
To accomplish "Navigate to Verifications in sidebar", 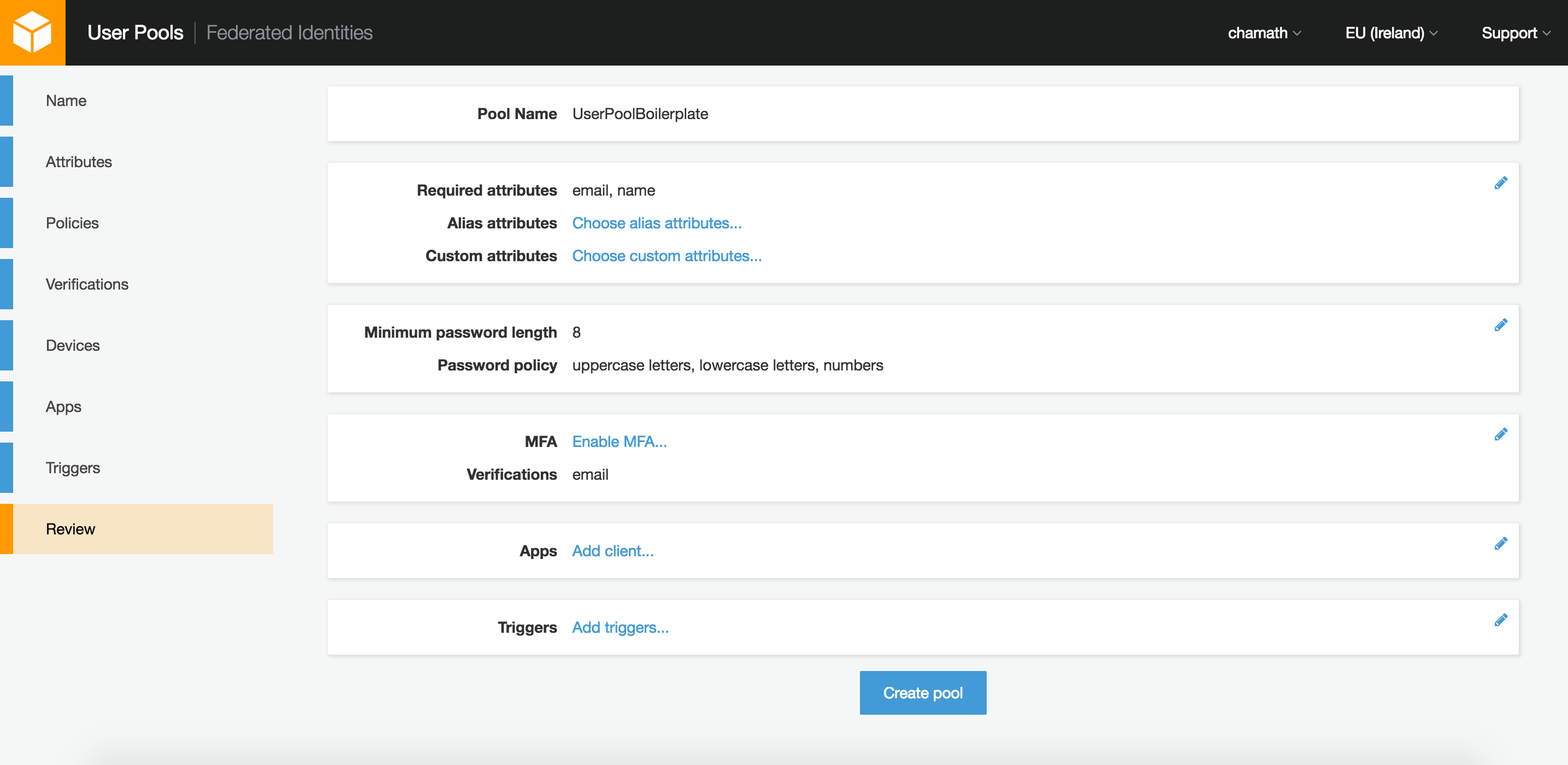I will (87, 284).
